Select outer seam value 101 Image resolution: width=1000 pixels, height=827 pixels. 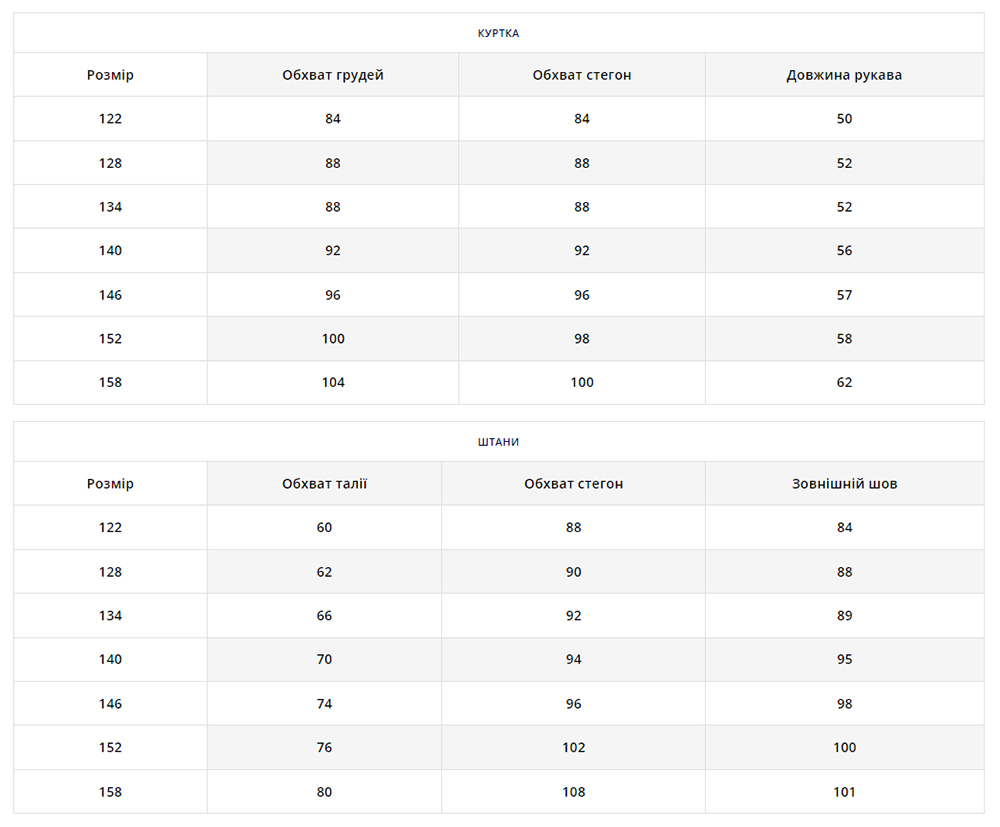point(844,792)
